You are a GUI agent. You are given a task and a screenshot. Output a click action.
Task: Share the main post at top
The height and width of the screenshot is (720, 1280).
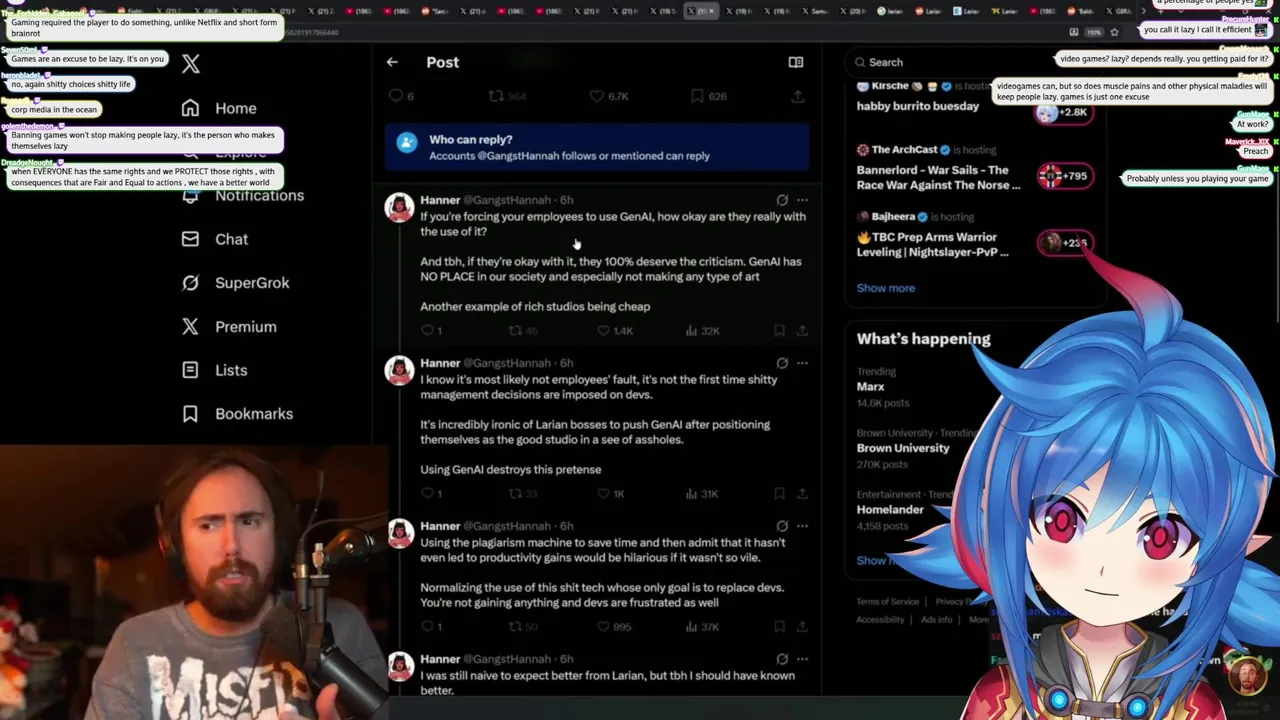tap(798, 96)
